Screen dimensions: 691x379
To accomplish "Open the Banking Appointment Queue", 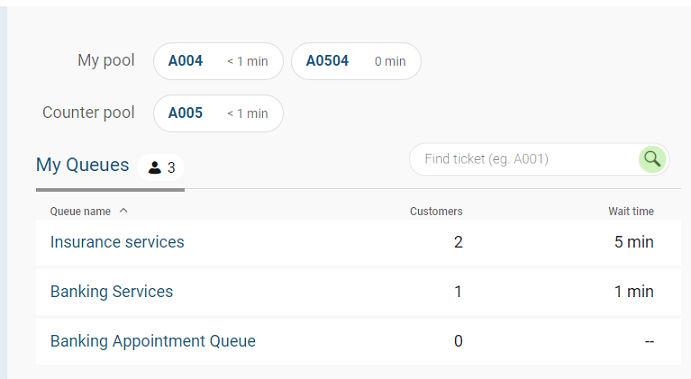I will click(358, 341).
